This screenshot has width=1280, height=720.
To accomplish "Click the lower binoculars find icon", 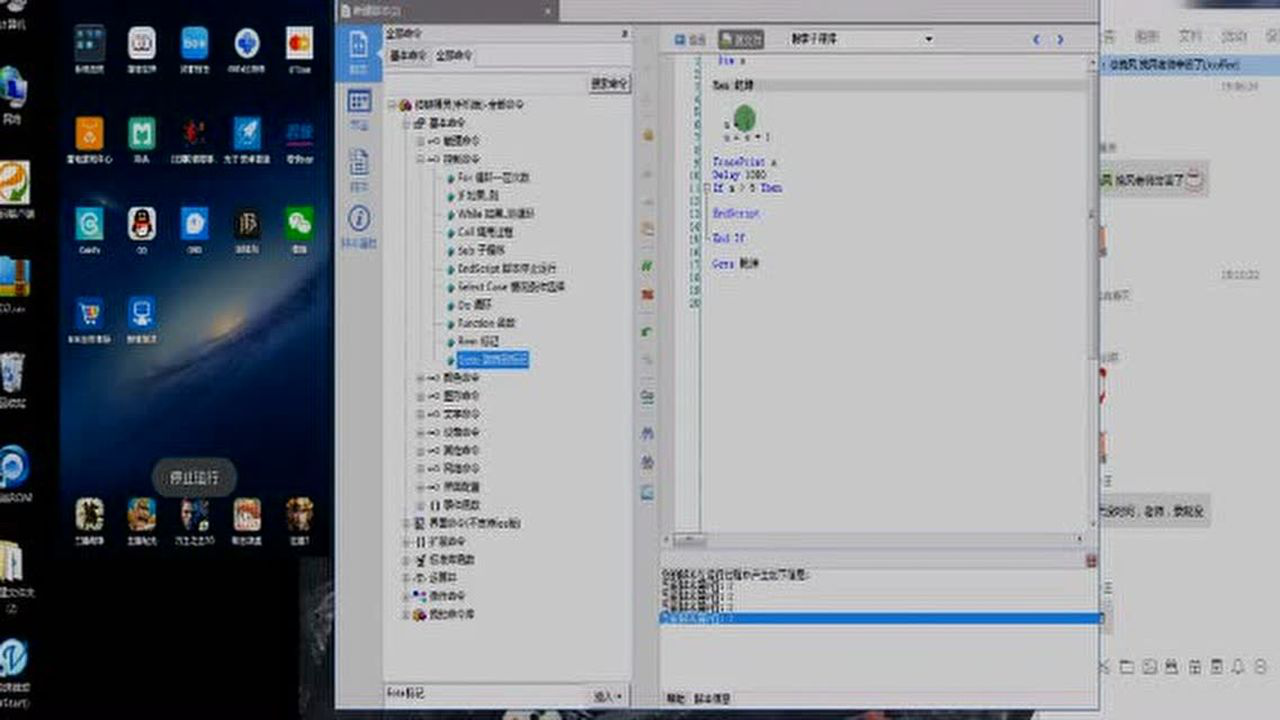I will (647, 462).
